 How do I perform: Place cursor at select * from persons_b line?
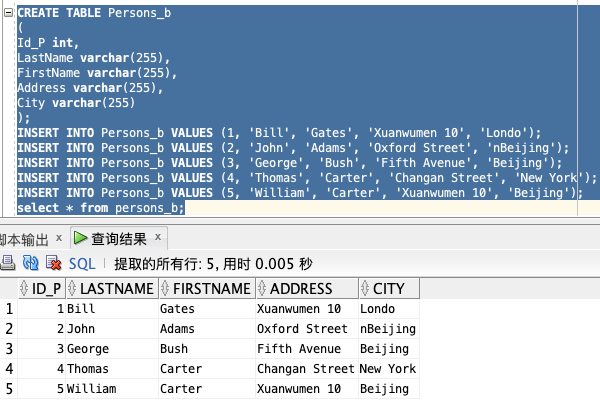pyautogui.click(x=101, y=208)
